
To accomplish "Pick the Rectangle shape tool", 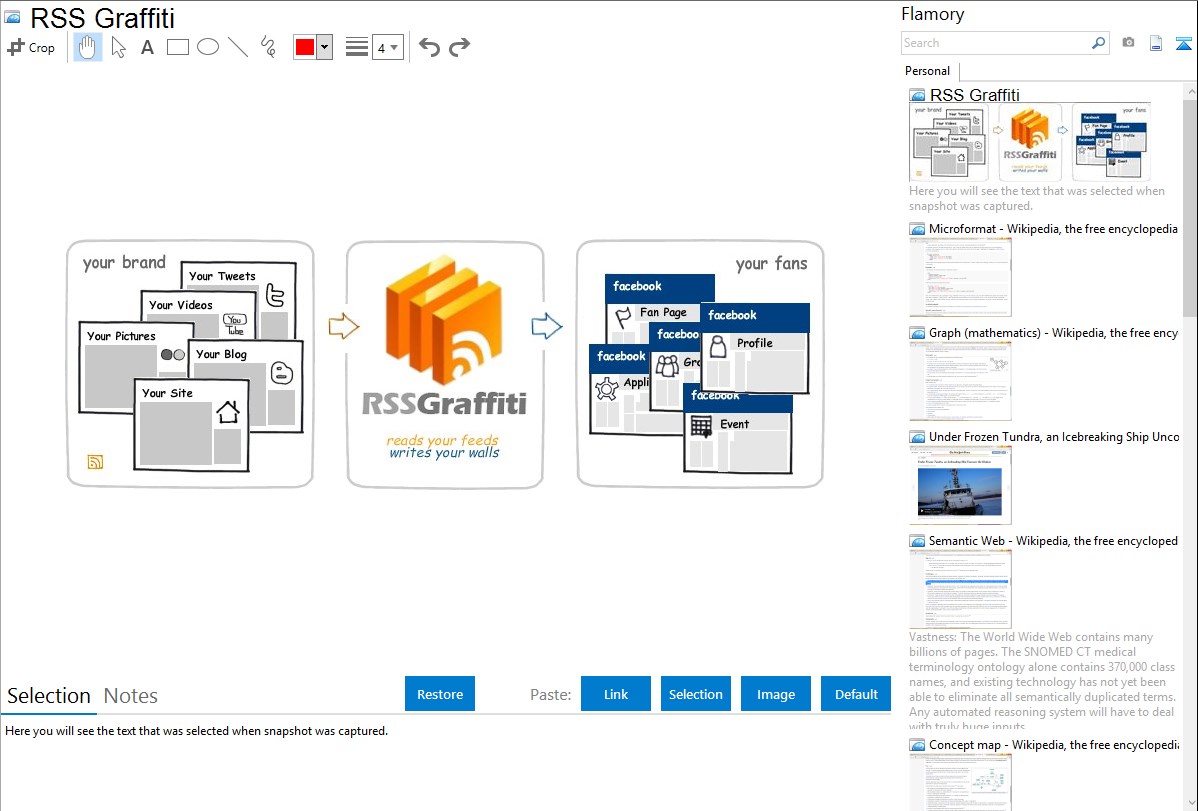I will (x=177, y=47).
